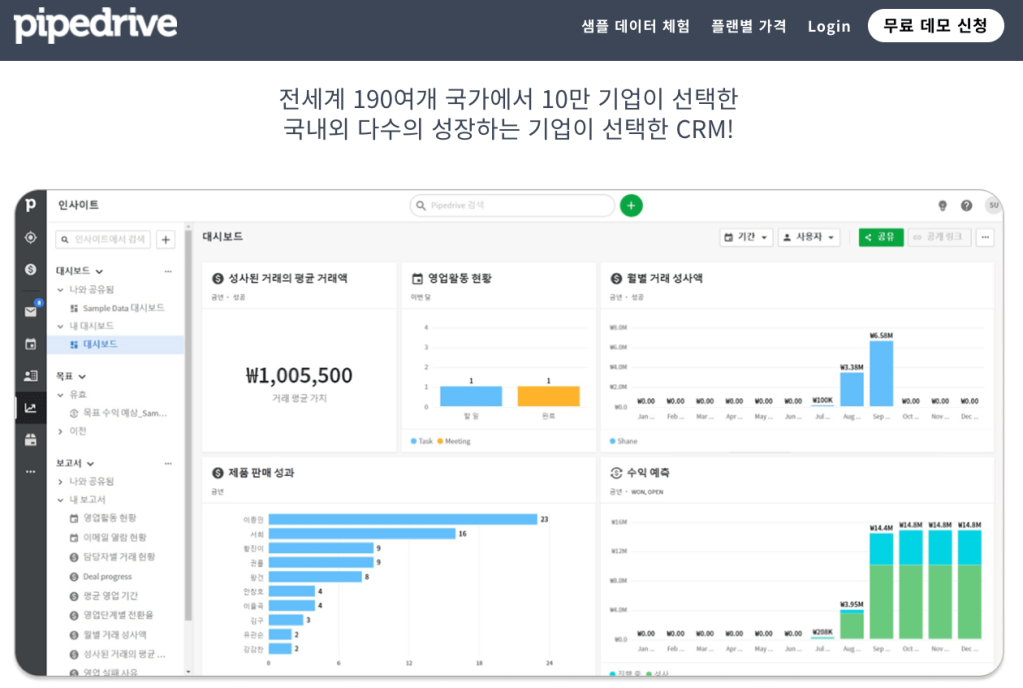Click the sidebar vertical scrollbar
1023x688 pixels.
pos(189,424)
